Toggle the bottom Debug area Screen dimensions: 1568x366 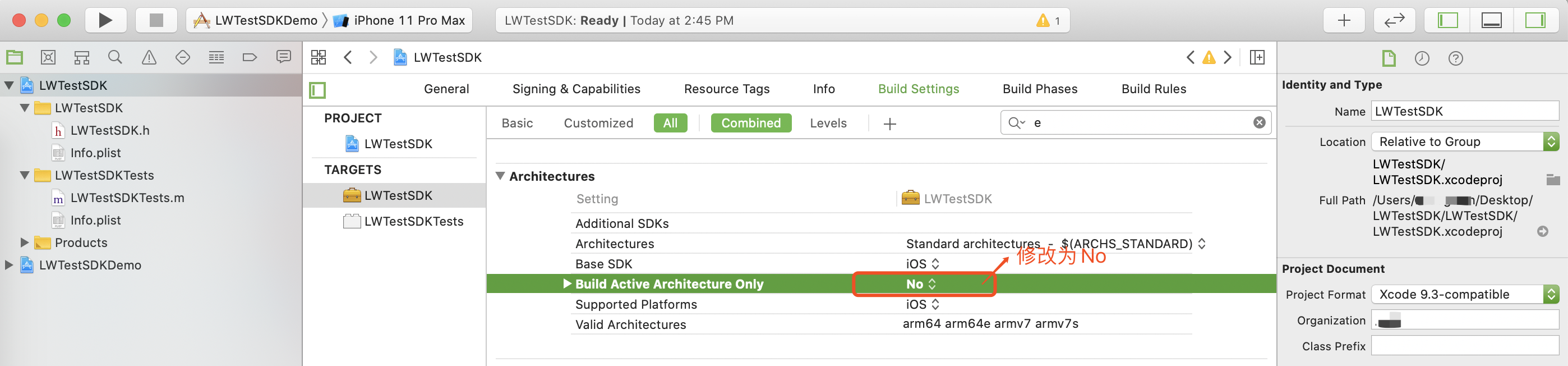pos(1491,21)
